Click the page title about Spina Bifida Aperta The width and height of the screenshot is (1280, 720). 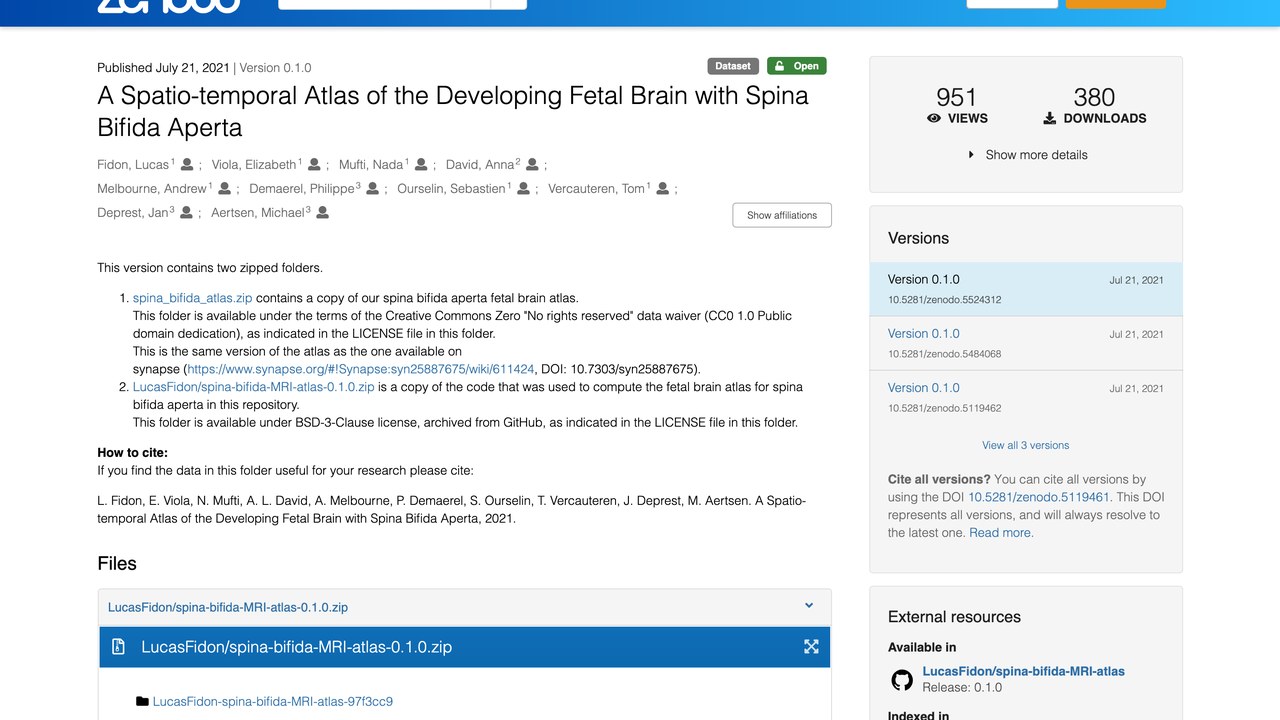coord(453,111)
